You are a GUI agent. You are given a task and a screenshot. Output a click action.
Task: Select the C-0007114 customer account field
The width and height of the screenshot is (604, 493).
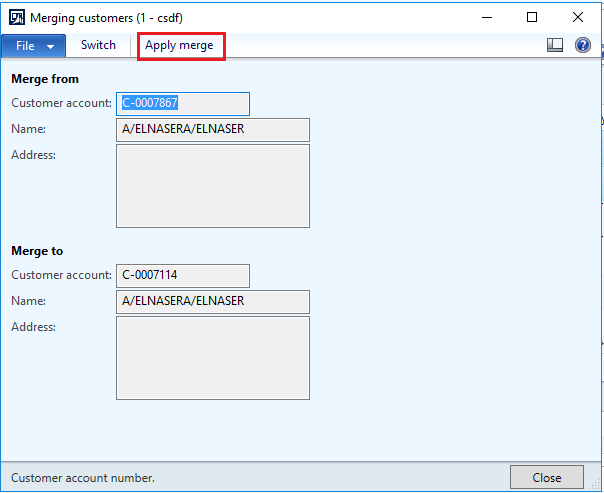[183, 276]
